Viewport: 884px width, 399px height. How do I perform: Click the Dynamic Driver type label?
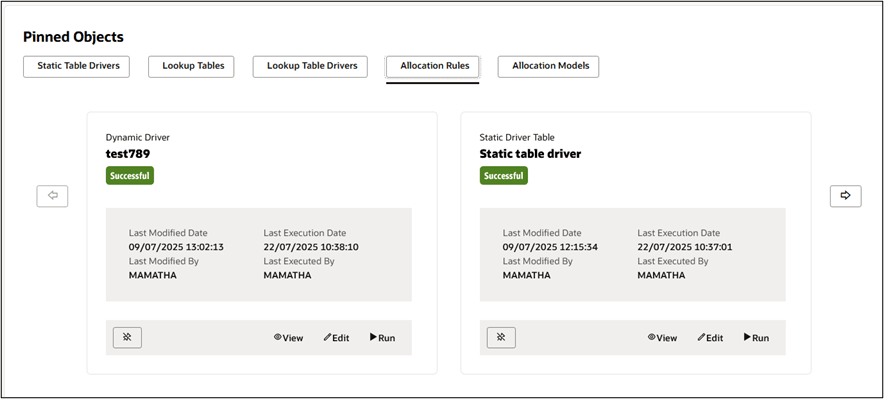pyautogui.click(x=138, y=138)
